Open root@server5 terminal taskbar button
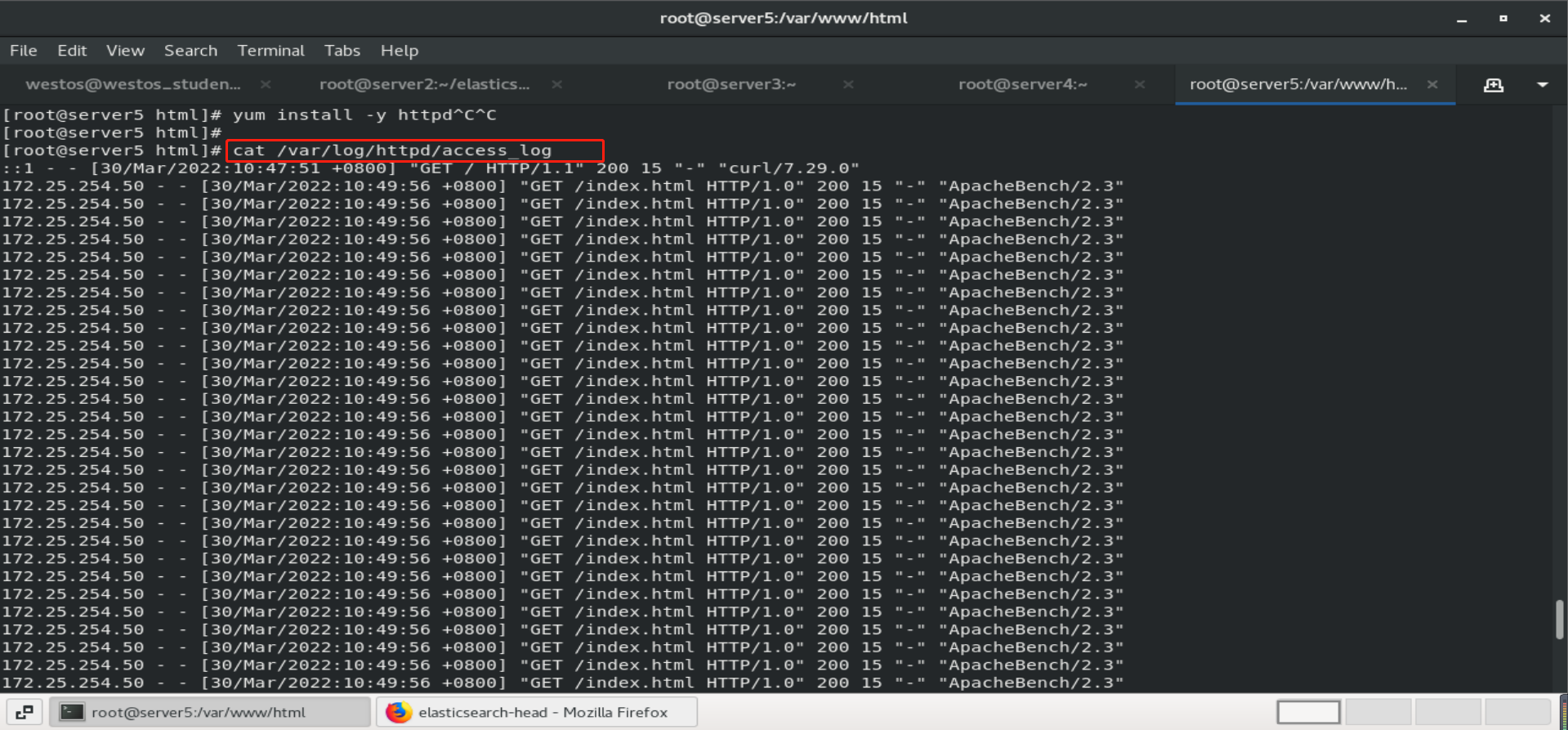The width and height of the screenshot is (1568, 730). [210, 712]
